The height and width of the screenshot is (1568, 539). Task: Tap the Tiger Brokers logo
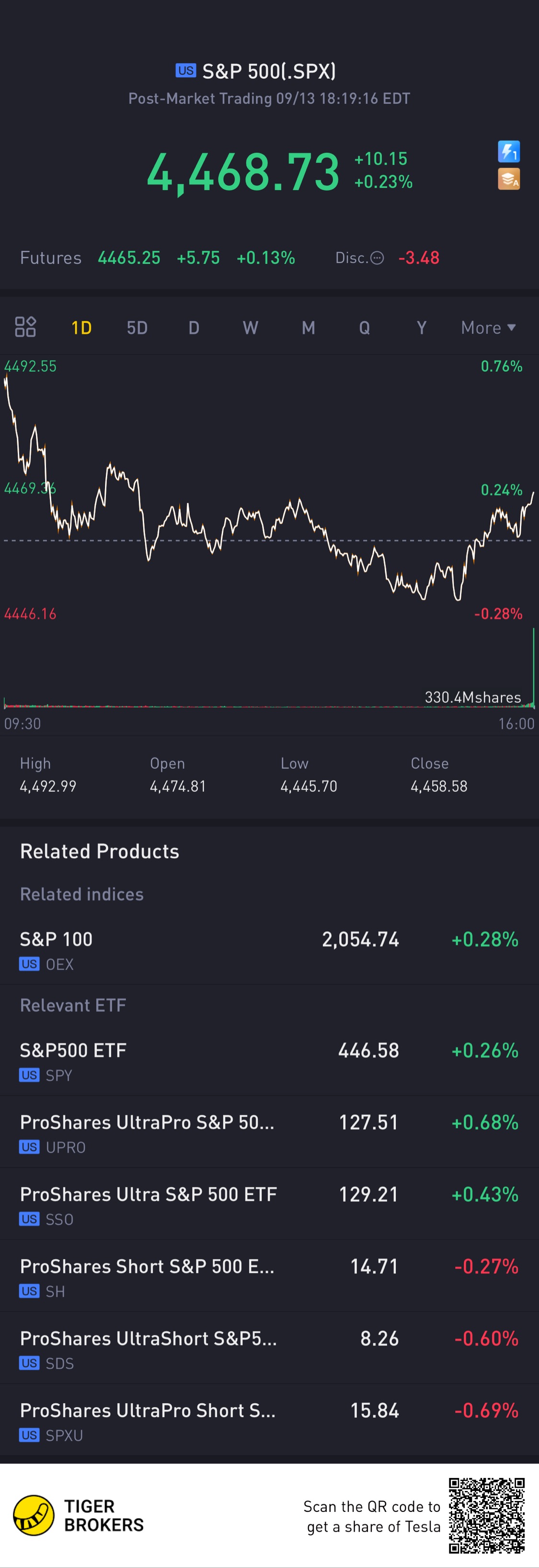[x=34, y=1515]
